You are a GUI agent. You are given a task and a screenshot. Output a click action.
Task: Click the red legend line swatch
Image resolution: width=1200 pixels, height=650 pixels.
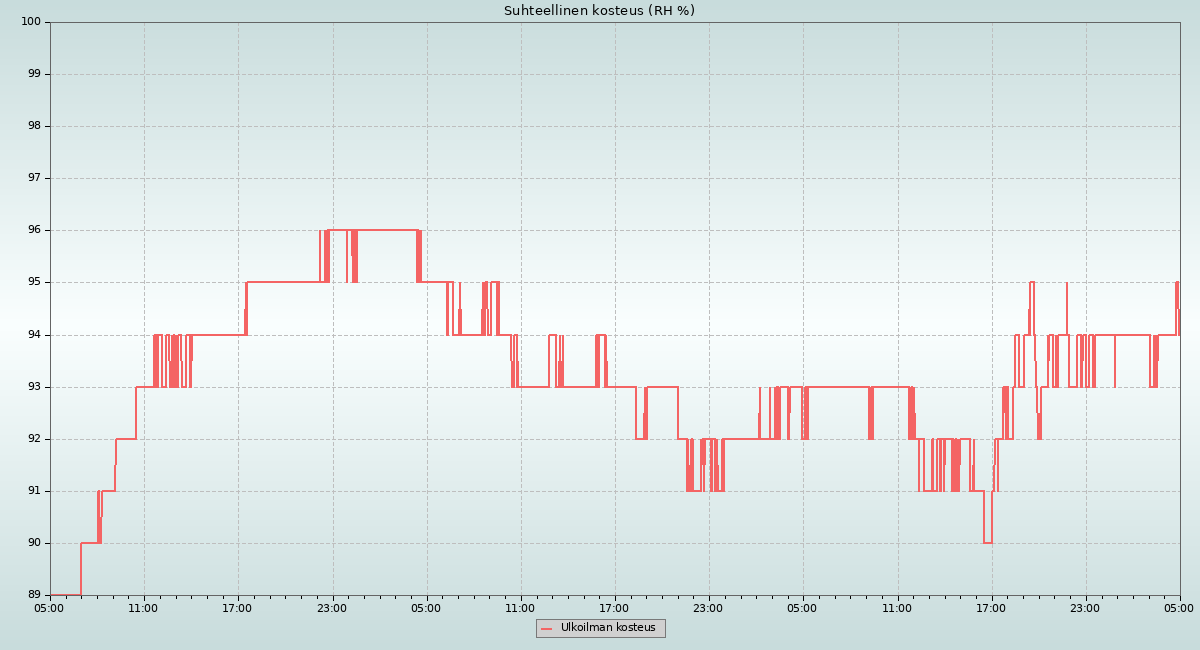coord(546,629)
